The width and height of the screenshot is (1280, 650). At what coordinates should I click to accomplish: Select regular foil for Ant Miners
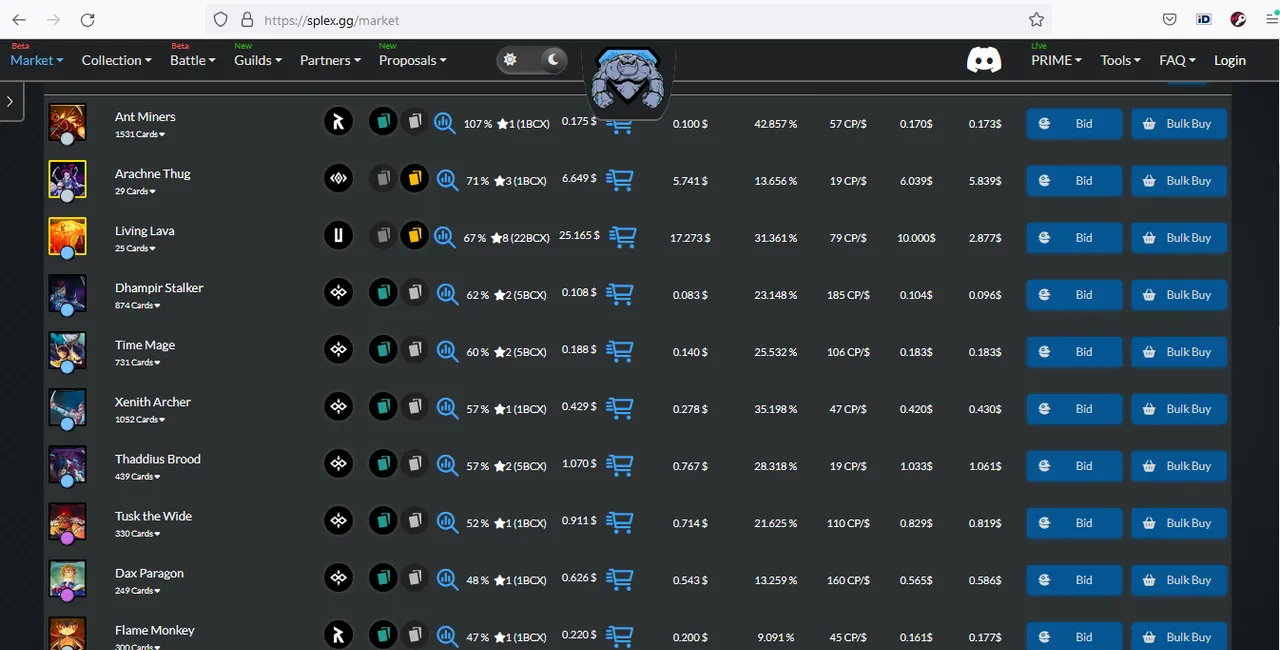click(382, 122)
